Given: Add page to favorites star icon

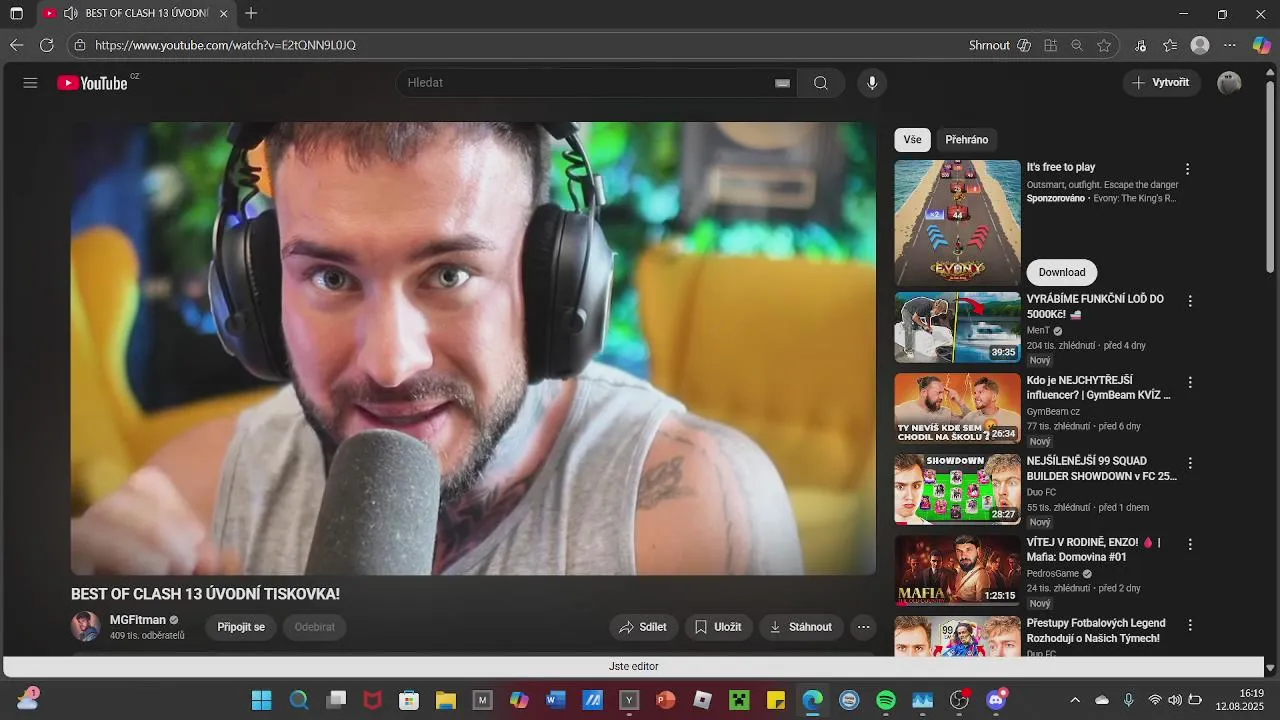Looking at the screenshot, I should (x=1104, y=45).
